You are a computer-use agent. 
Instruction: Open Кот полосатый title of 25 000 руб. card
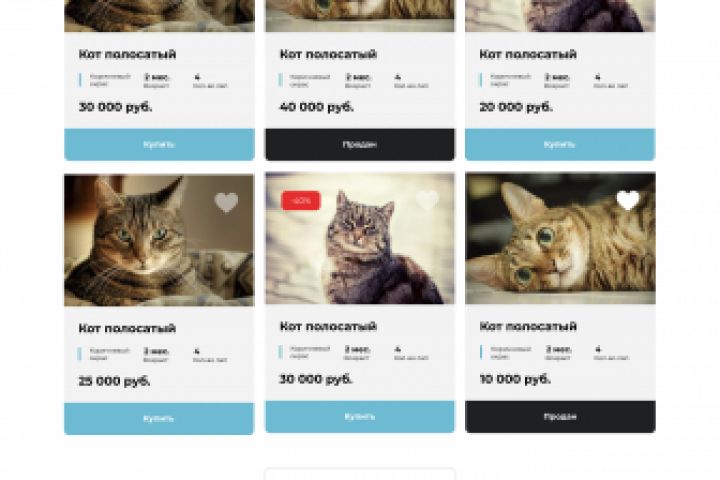click(x=127, y=328)
